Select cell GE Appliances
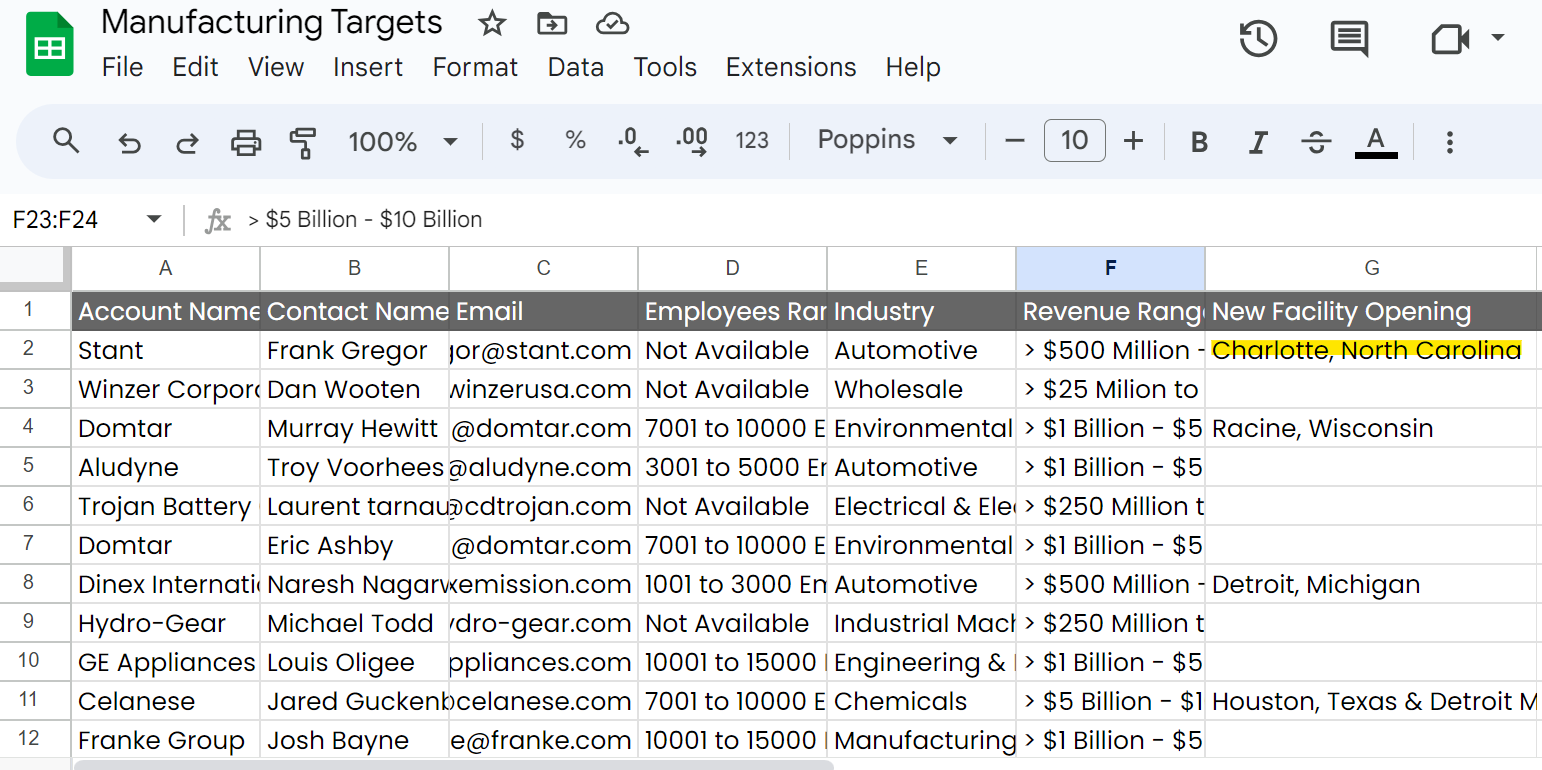This screenshot has height=770, width=1542. pos(166,662)
